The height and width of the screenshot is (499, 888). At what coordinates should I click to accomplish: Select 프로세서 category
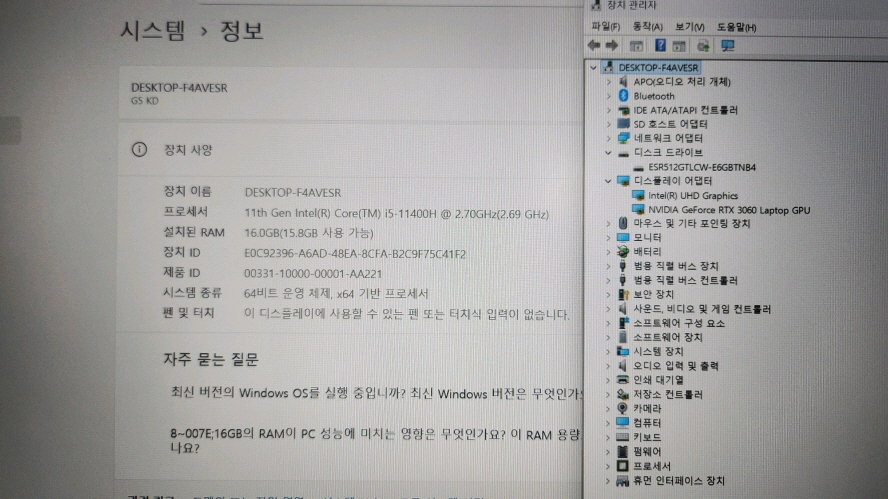tap(652, 466)
